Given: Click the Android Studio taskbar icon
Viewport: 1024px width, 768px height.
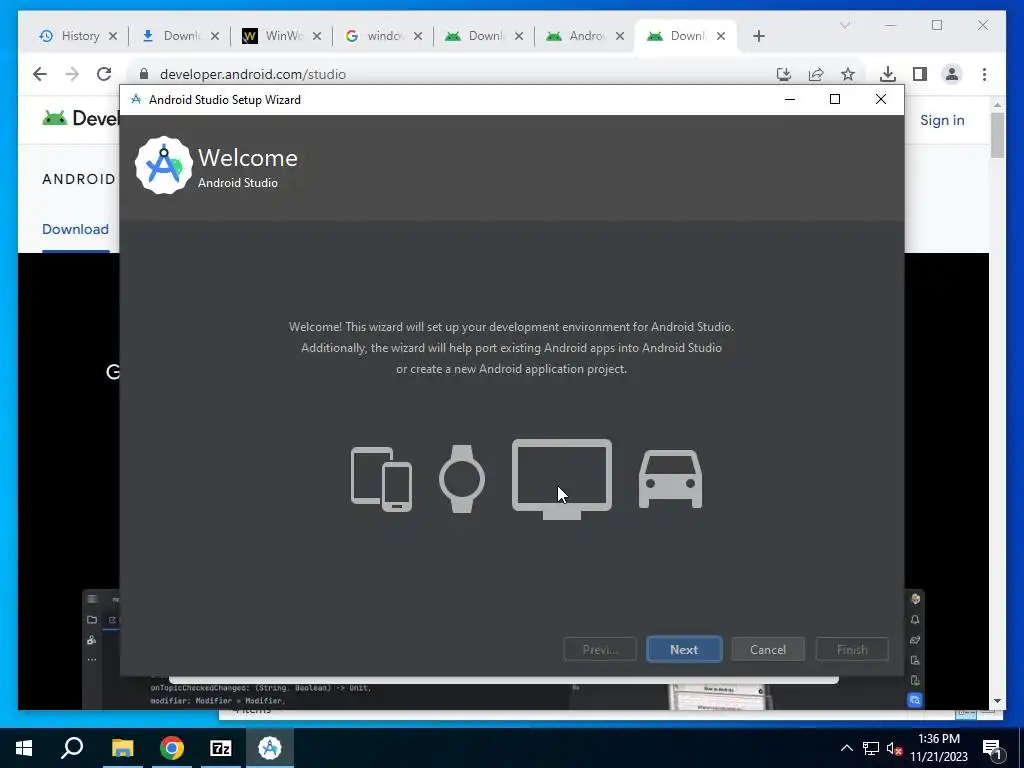Looking at the screenshot, I should click(270, 748).
